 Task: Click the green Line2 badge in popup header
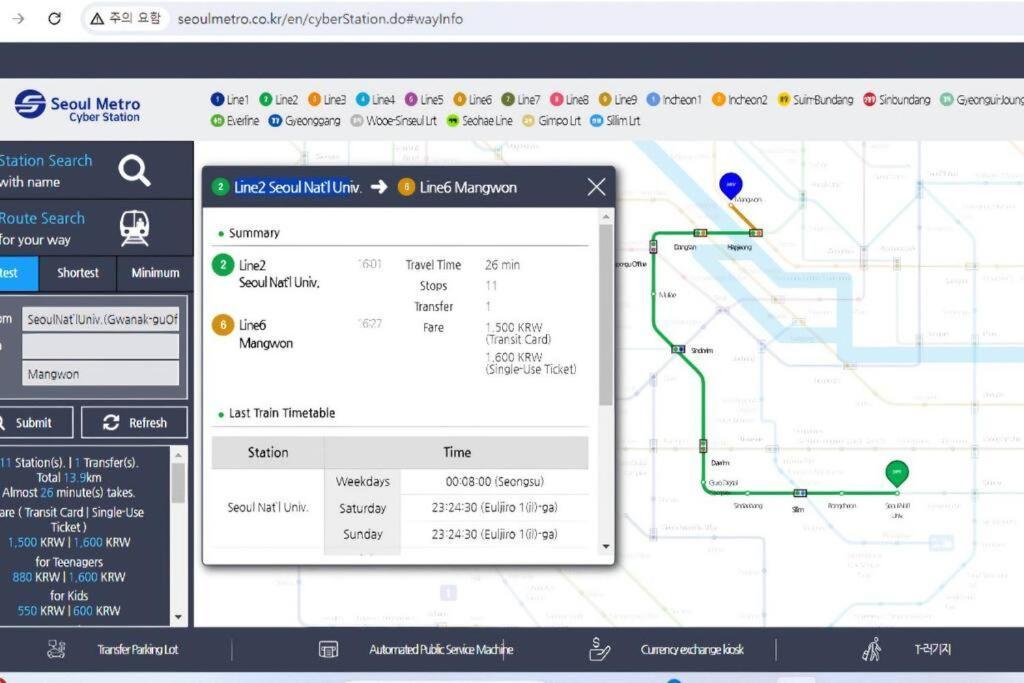point(221,187)
